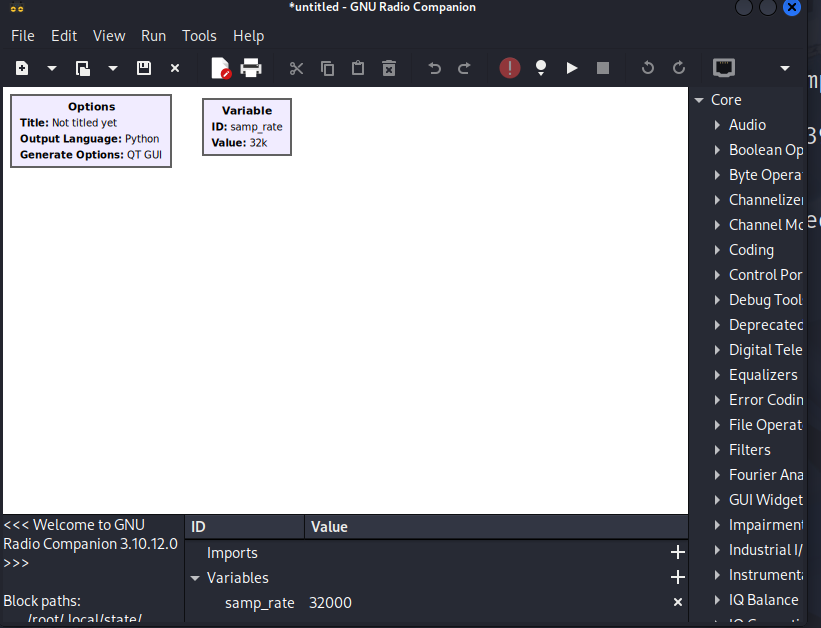Expand the Equalizers category

pos(717,375)
